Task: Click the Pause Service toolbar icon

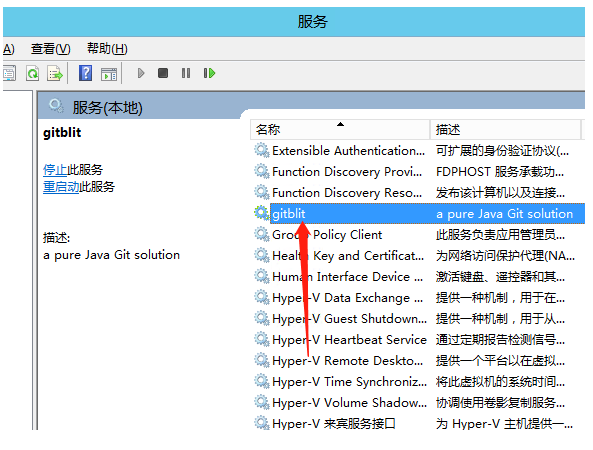Action: (x=186, y=73)
